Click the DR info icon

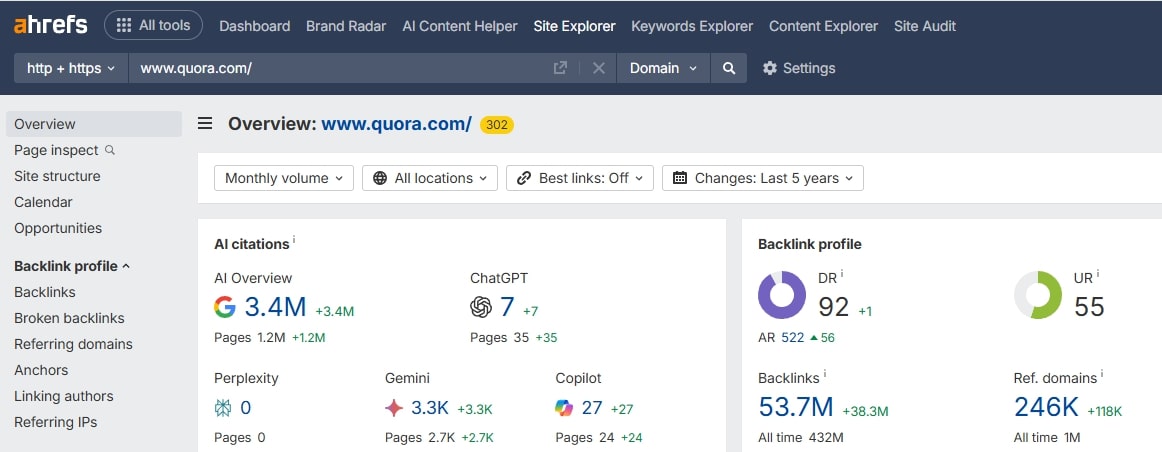click(x=842, y=274)
